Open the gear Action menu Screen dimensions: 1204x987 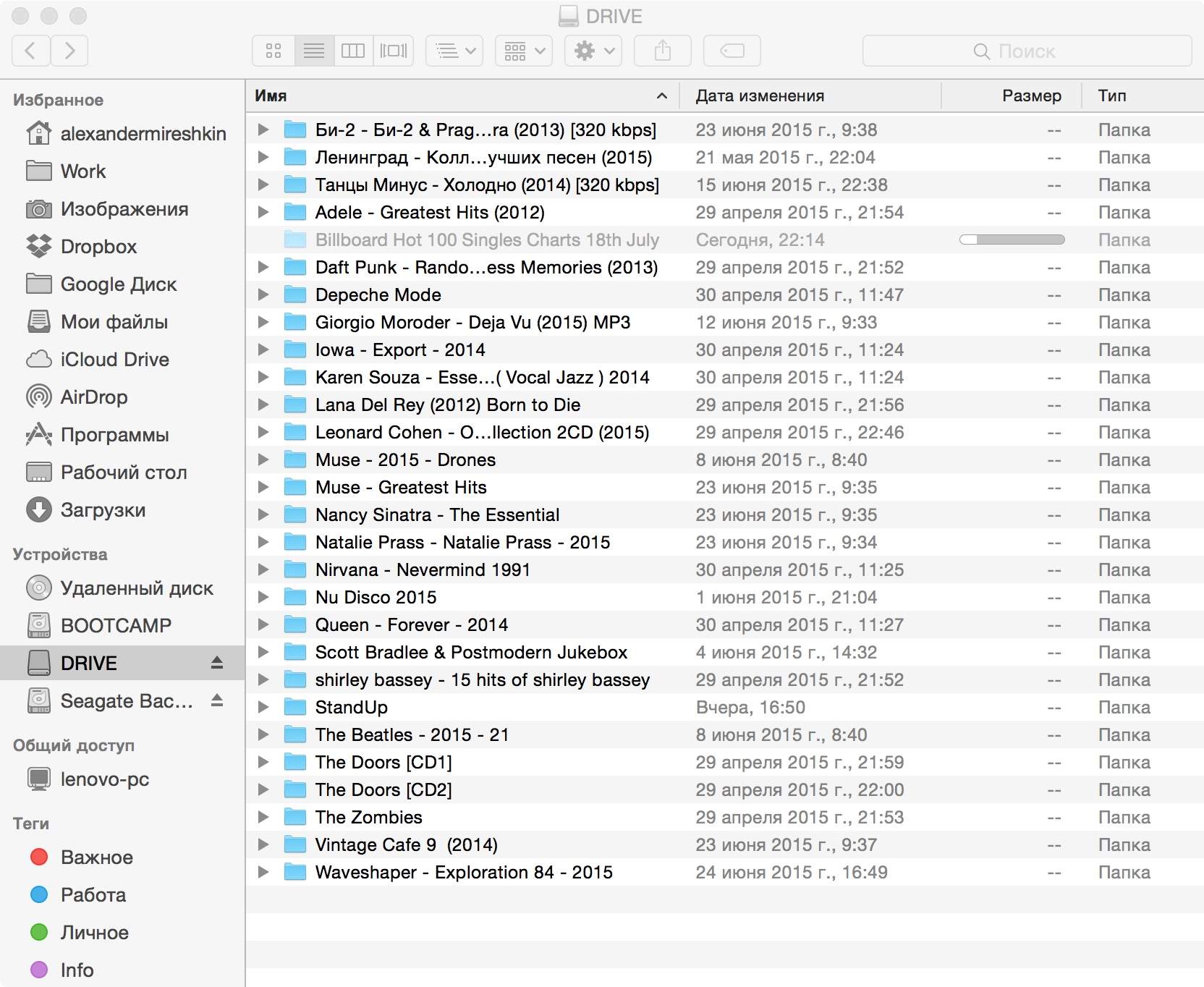pos(593,51)
